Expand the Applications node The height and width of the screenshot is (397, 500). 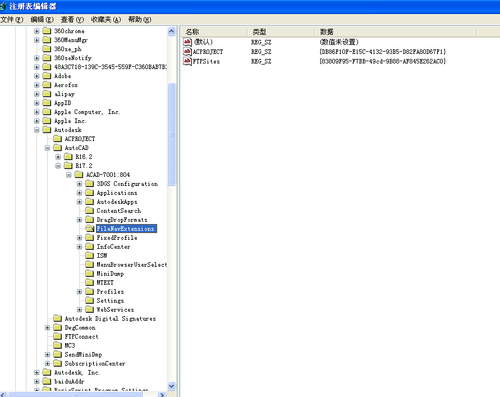tap(79, 193)
